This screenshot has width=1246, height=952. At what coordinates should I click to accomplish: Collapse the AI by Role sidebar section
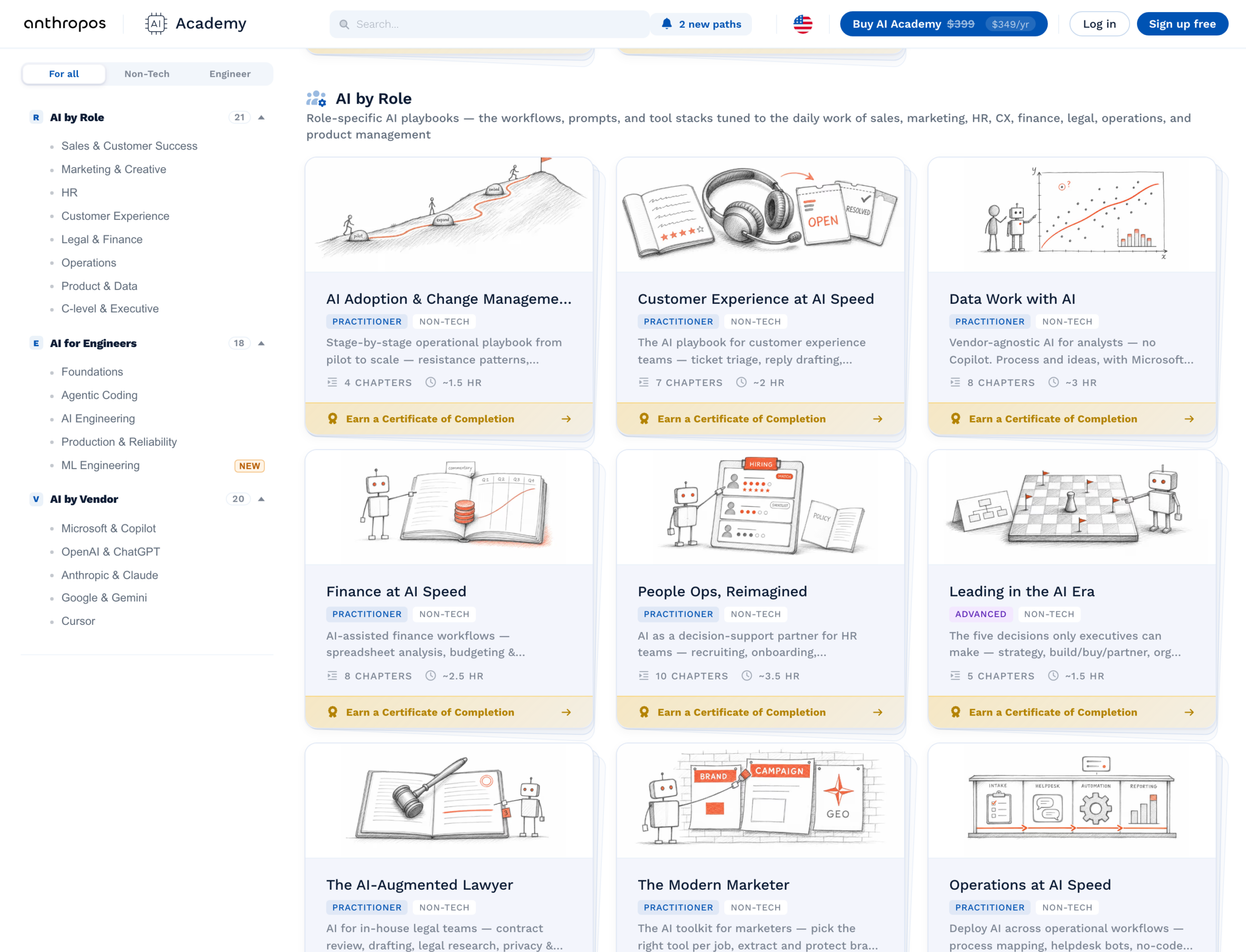tap(261, 117)
